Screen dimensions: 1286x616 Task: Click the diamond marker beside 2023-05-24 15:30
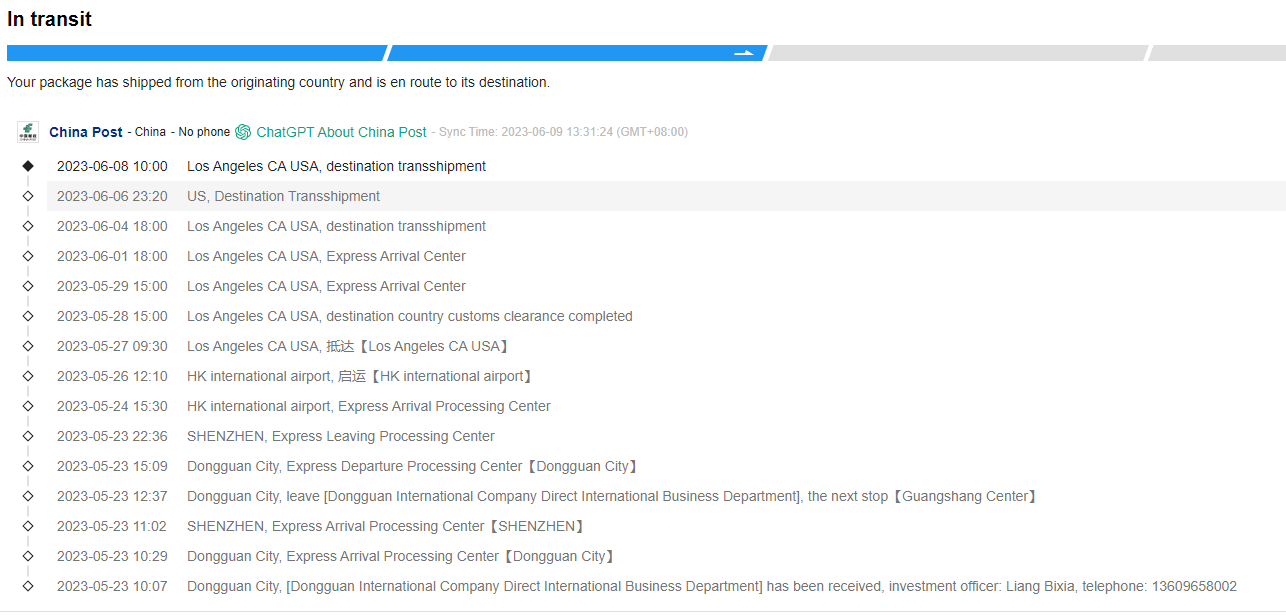tap(28, 406)
